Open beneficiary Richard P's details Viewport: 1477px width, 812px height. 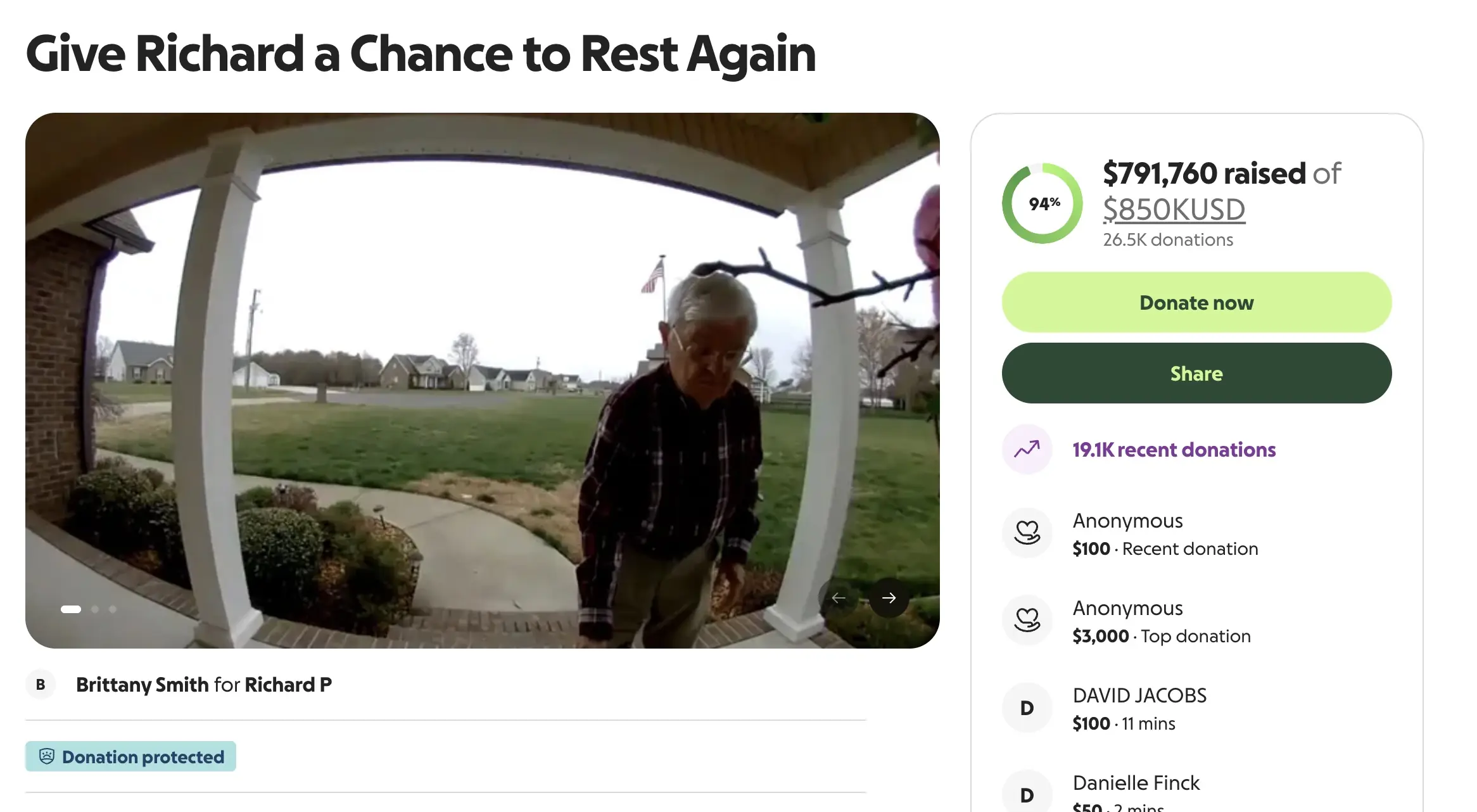coord(288,684)
